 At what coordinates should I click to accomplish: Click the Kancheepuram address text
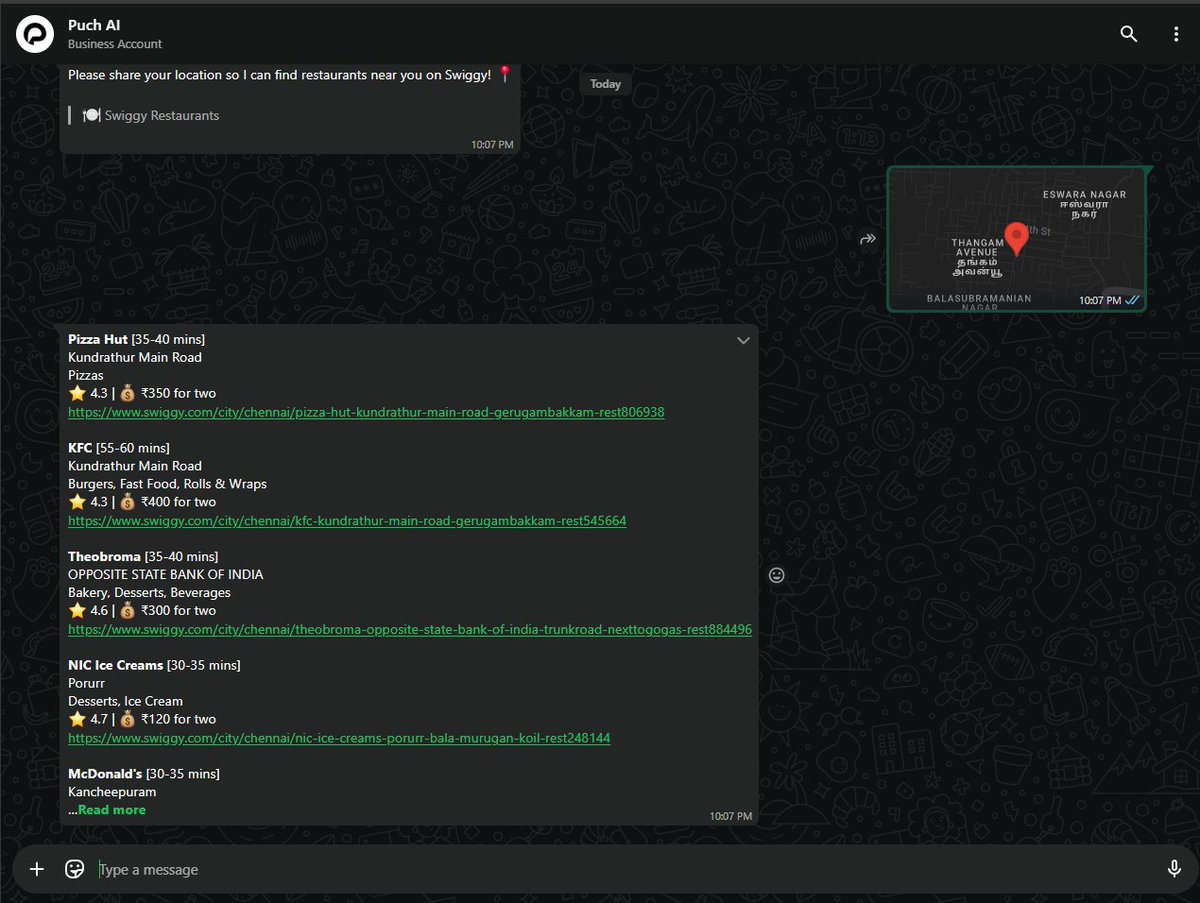(112, 792)
